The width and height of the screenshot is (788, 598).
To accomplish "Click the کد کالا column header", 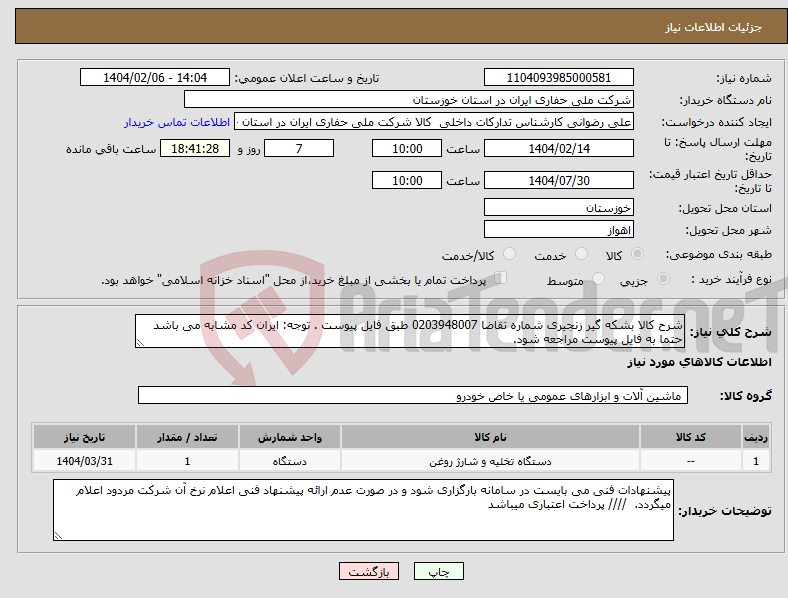I will coord(691,437).
